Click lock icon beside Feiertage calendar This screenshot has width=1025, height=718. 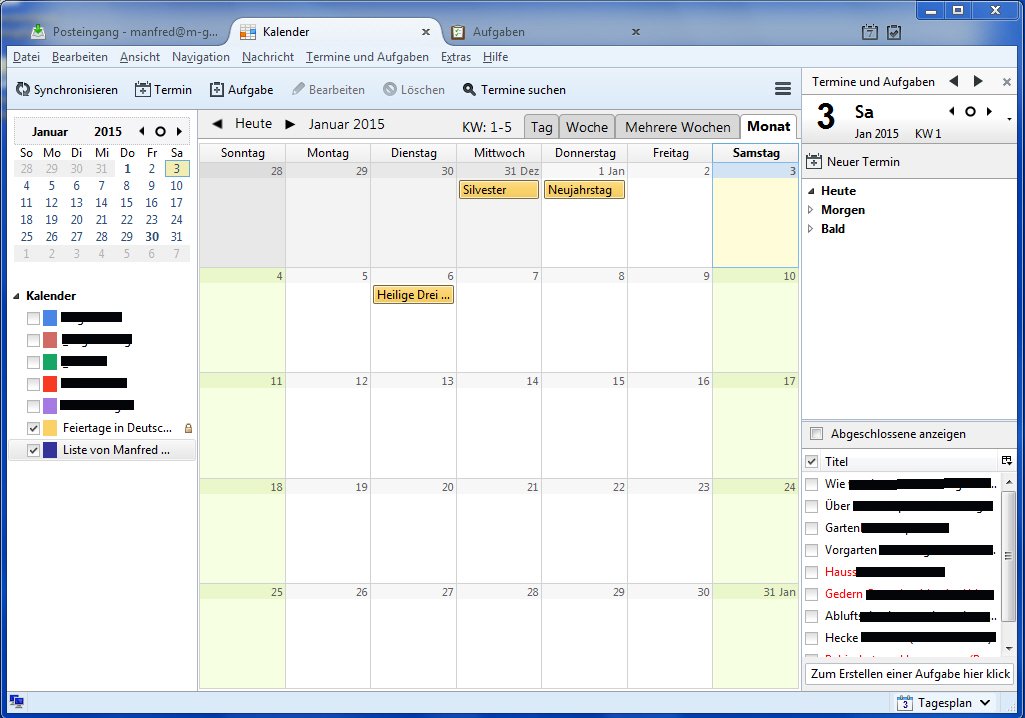tap(188, 428)
